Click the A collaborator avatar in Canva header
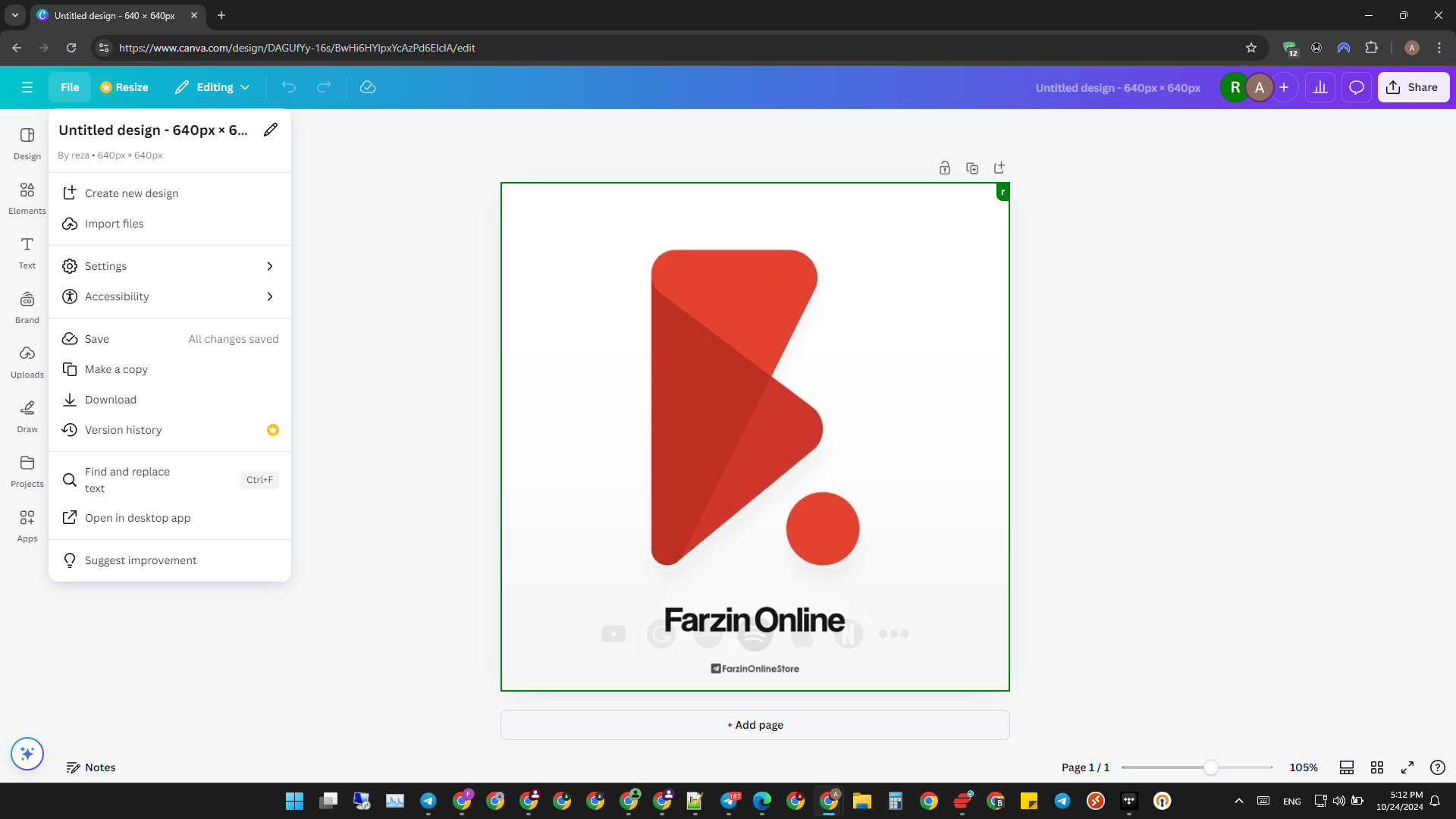 click(1260, 87)
